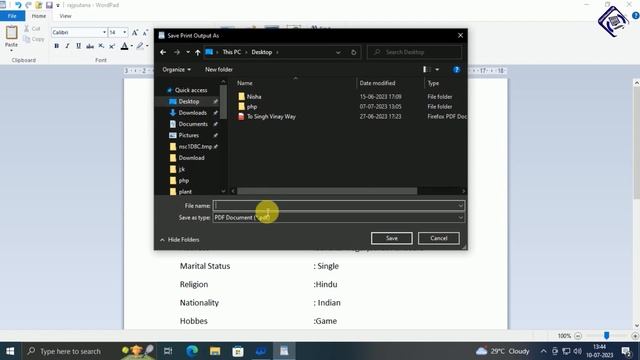
Task: Click the Back arrow in save dialog
Action: tap(163, 52)
